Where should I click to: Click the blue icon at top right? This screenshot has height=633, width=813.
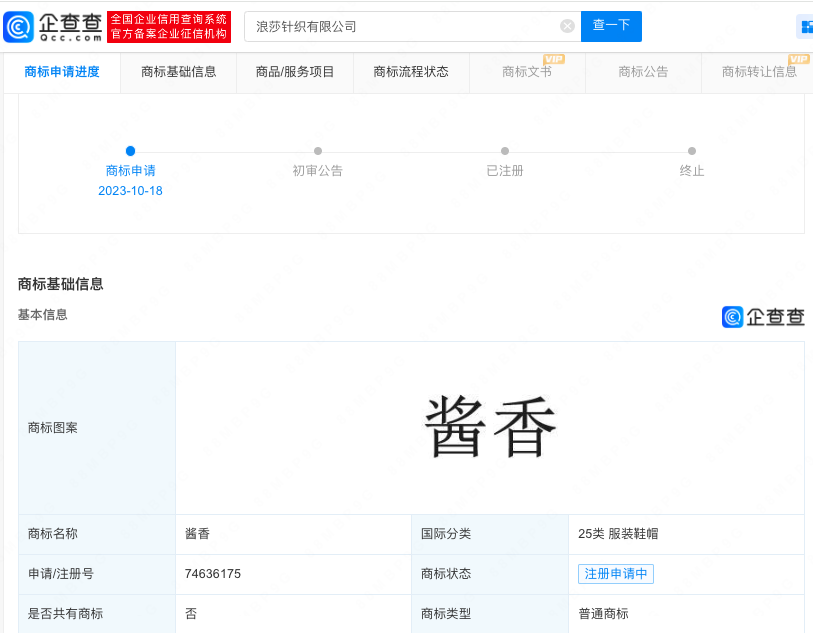coord(805,27)
